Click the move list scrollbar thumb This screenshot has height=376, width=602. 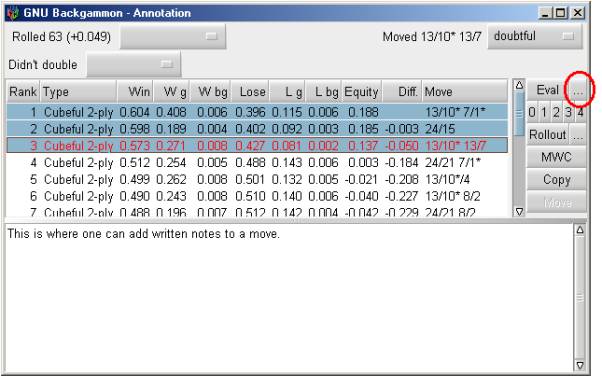(x=519, y=113)
